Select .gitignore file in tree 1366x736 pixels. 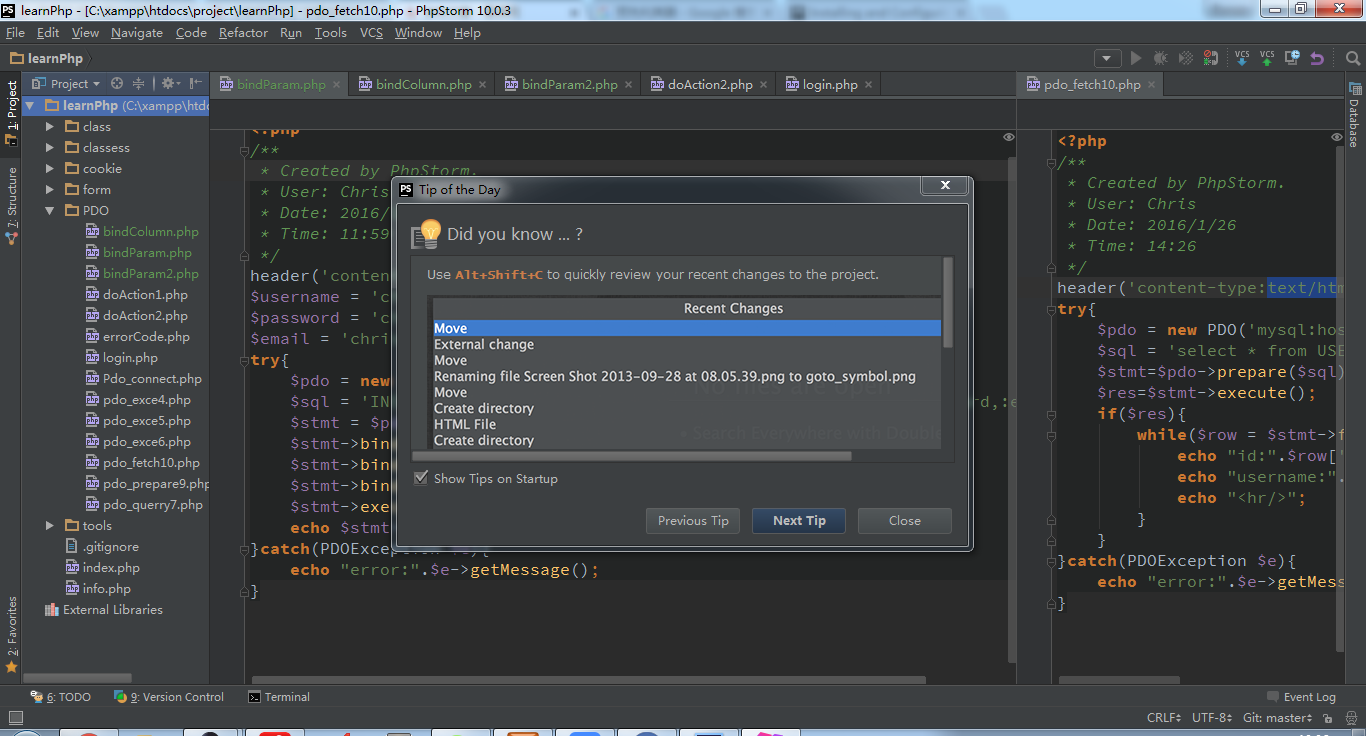coord(102,547)
